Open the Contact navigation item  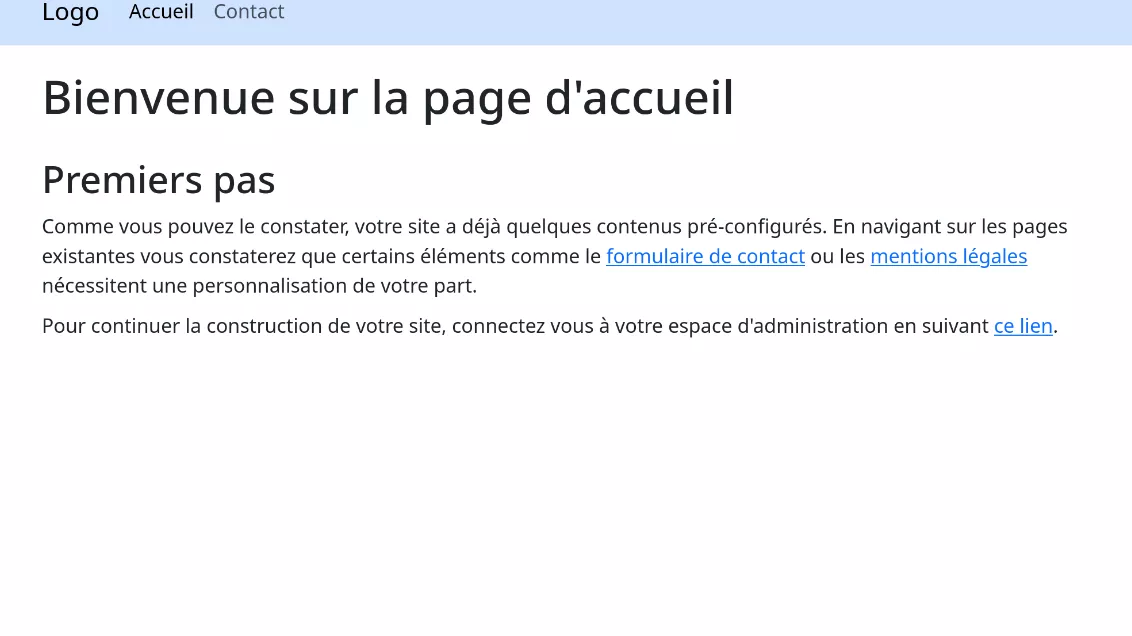[x=249, y=12]
